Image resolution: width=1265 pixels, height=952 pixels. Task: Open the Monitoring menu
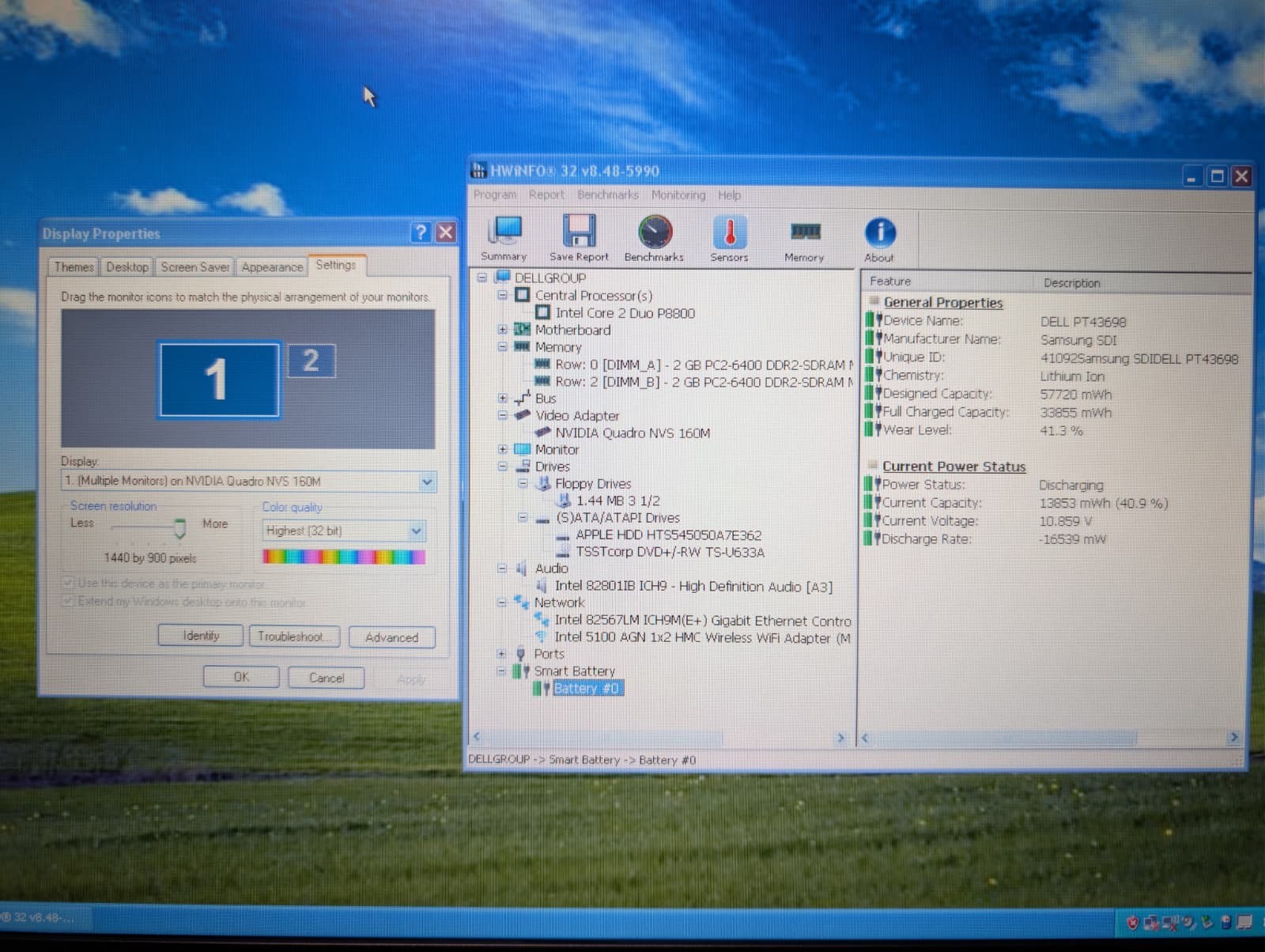coord(678,195)
